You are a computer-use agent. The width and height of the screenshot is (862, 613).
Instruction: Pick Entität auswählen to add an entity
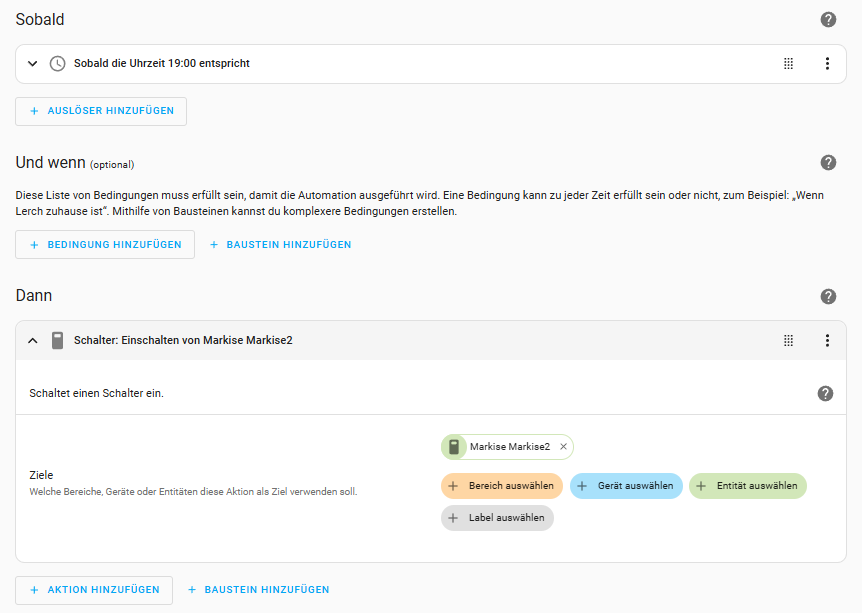(747, 486)
